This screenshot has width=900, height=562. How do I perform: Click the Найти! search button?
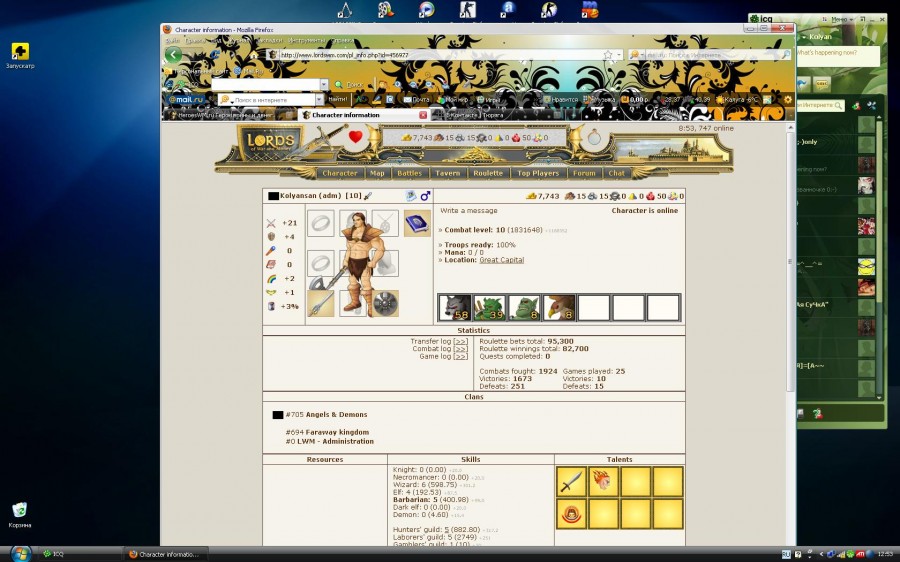[338, 99]
